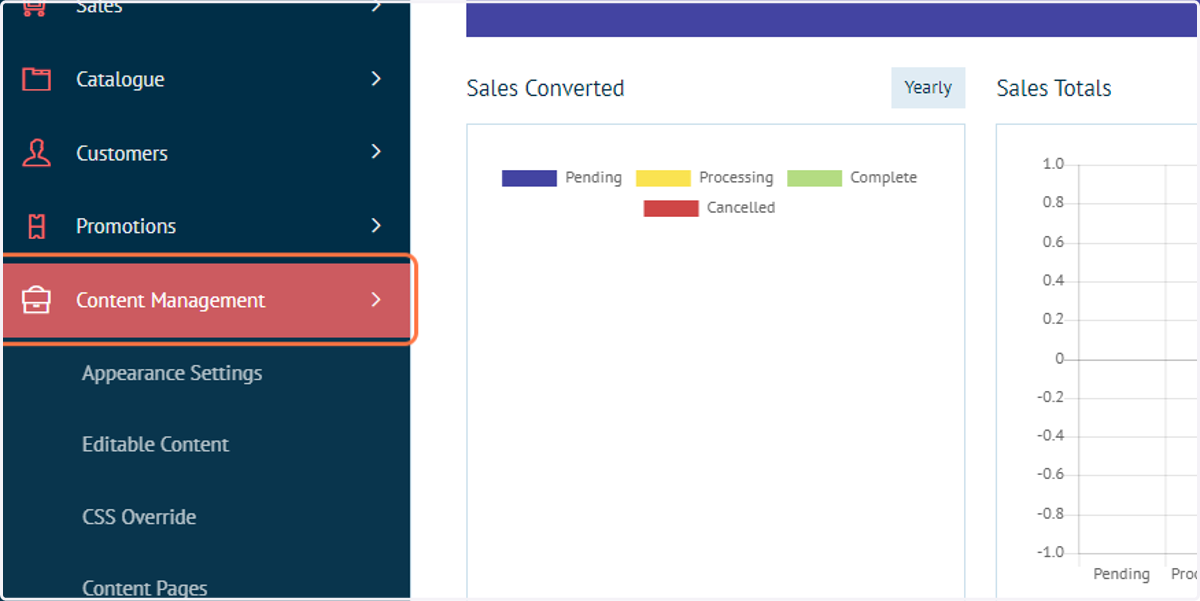Click the Sales cart icon
Screen dimensions: 1200x601
click(36, 8)
